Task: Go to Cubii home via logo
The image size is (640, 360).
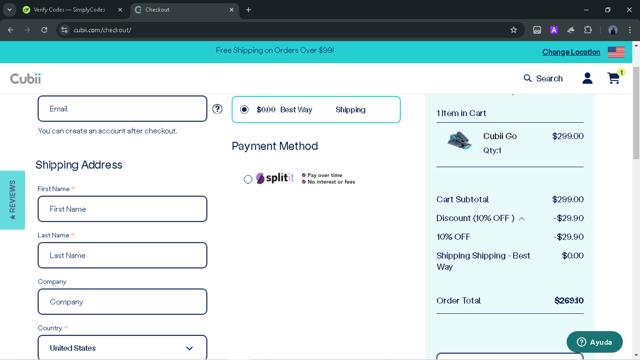Action: tap(25, 78)
